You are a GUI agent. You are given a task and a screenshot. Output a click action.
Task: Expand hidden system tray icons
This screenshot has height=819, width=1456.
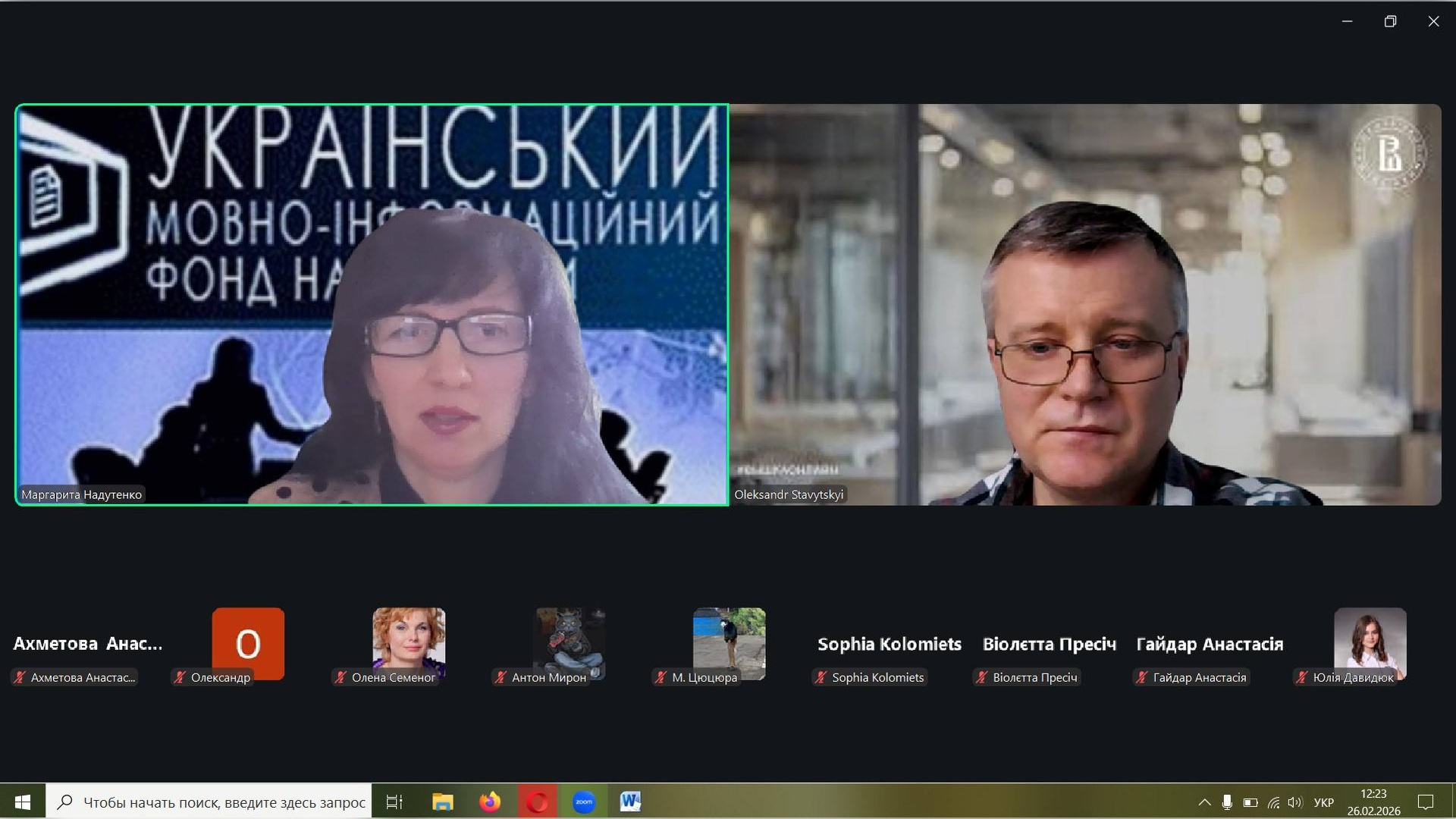pos(1204,802)
